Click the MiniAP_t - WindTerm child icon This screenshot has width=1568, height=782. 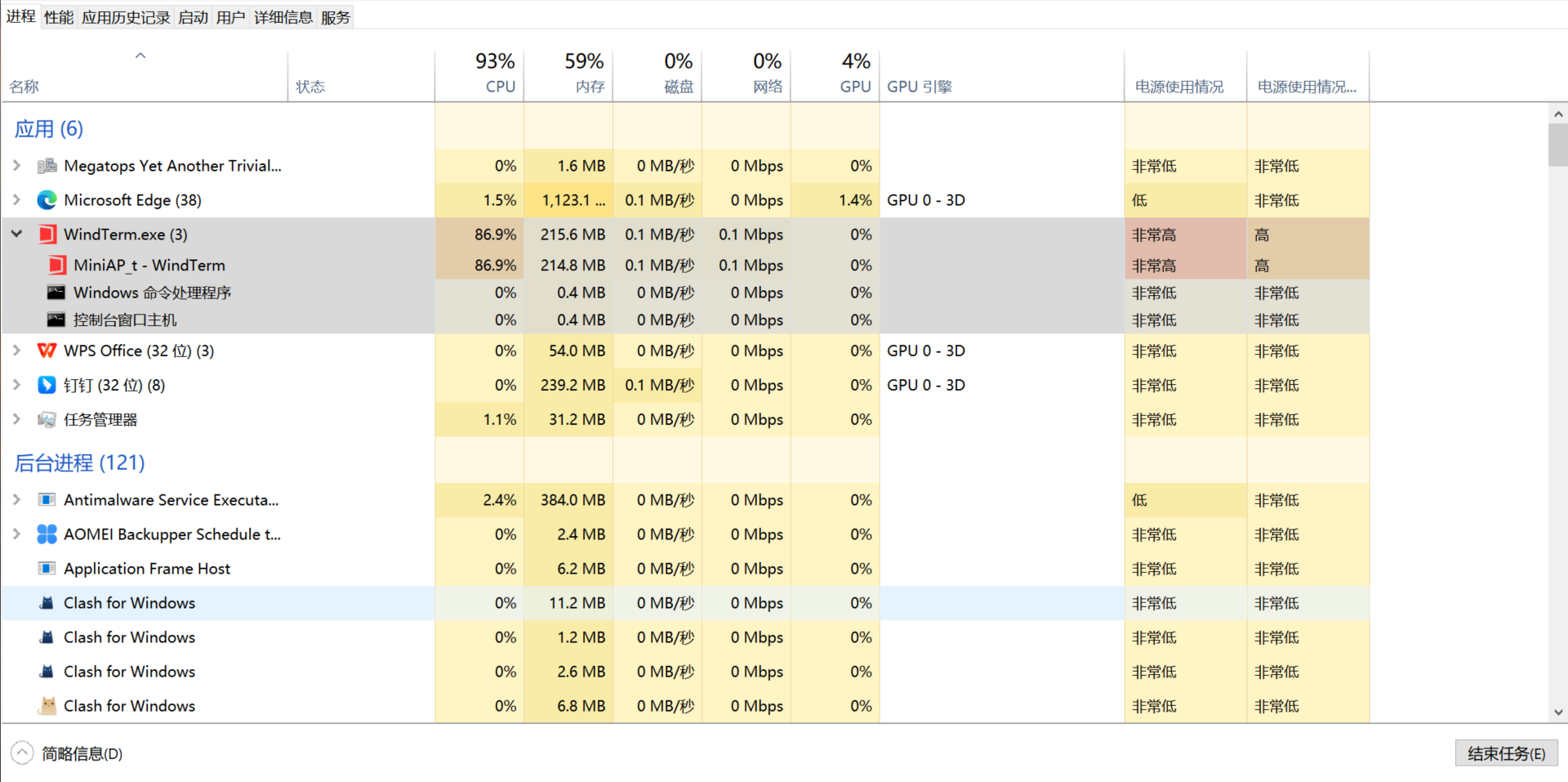coord(57,265)
